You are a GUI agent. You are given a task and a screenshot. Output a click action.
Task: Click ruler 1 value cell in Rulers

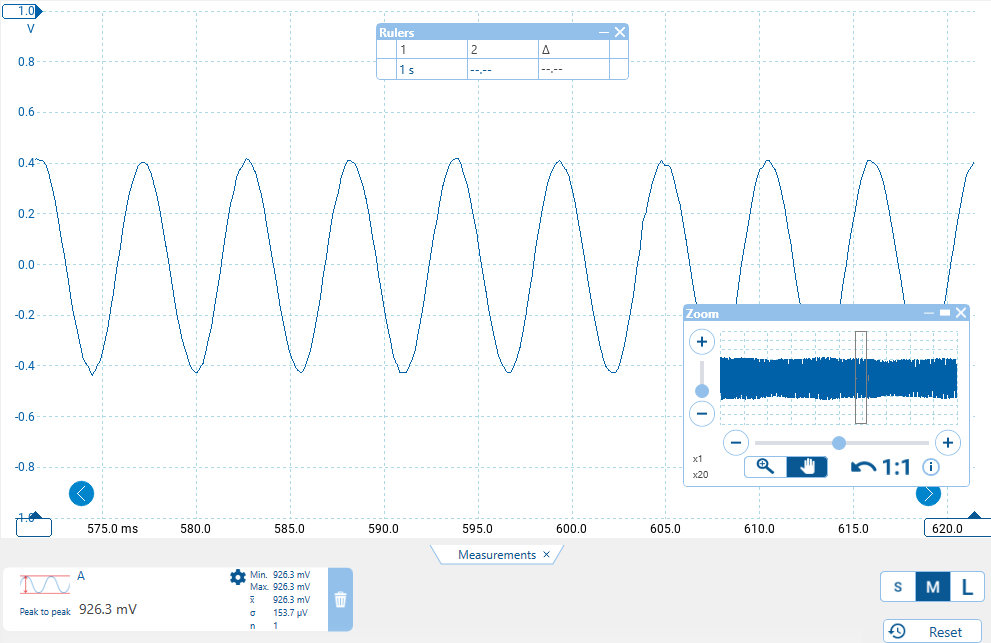(x=431, y=70)
